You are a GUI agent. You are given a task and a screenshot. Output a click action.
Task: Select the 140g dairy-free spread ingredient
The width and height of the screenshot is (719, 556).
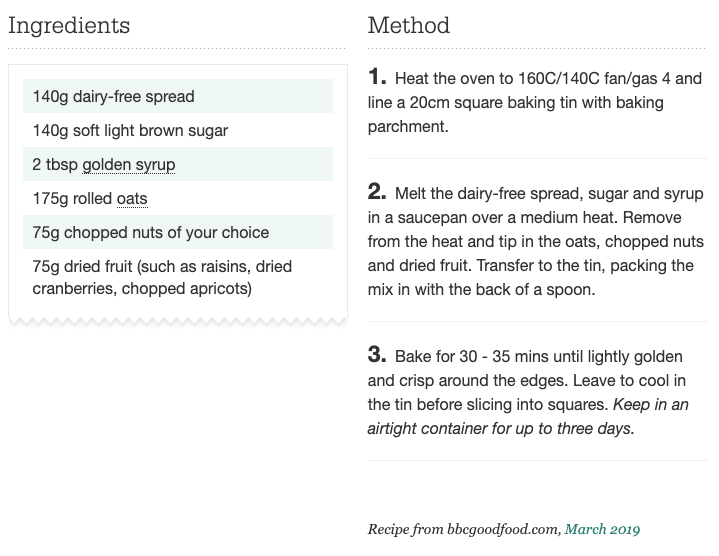[178, 96]
